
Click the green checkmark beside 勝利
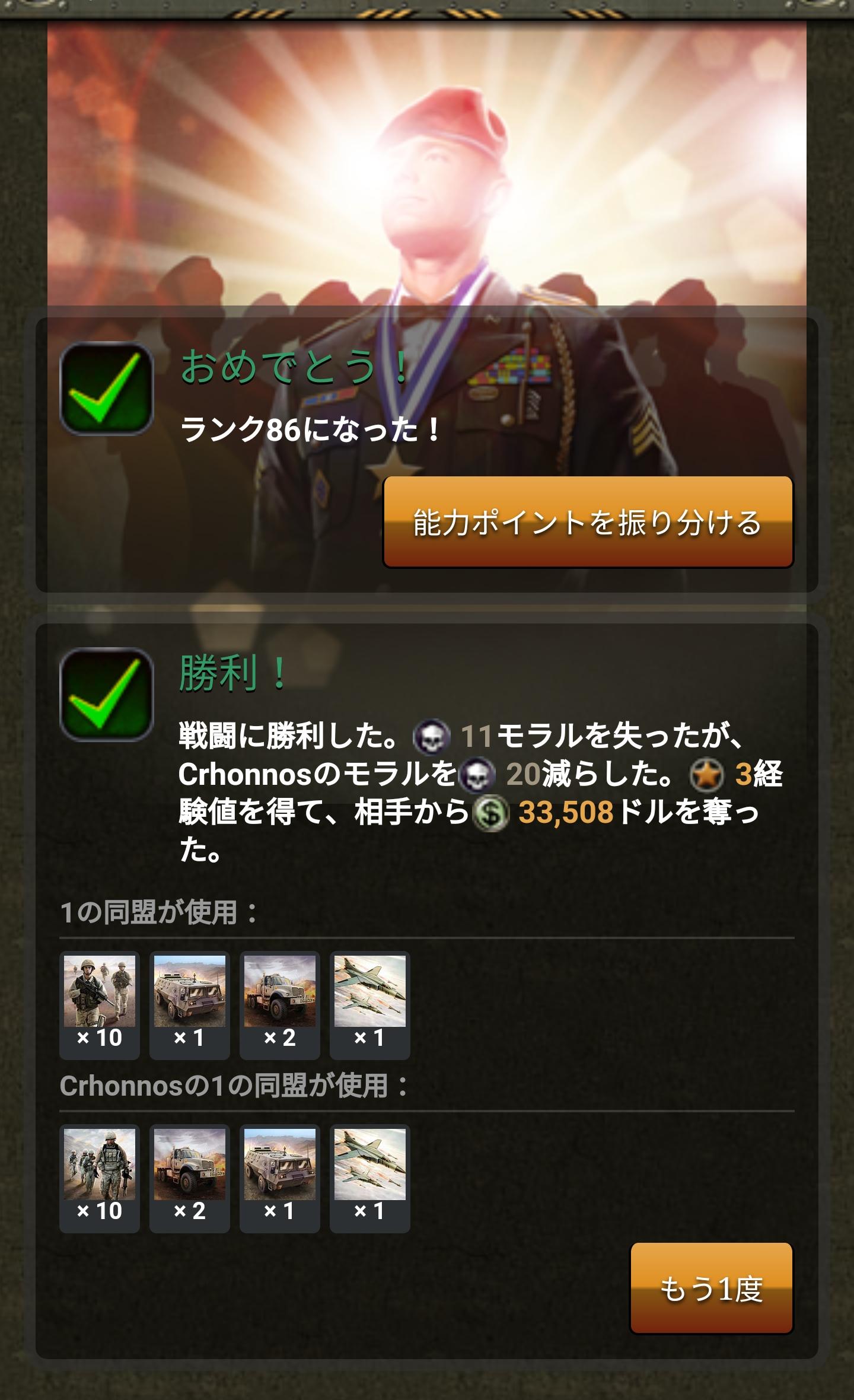(107, 695)
